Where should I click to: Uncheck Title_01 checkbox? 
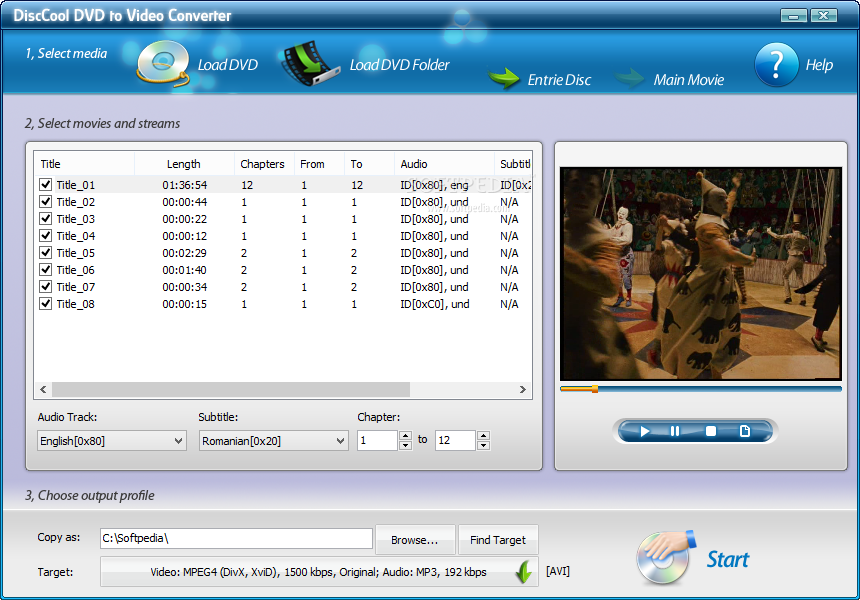[46, 185]
